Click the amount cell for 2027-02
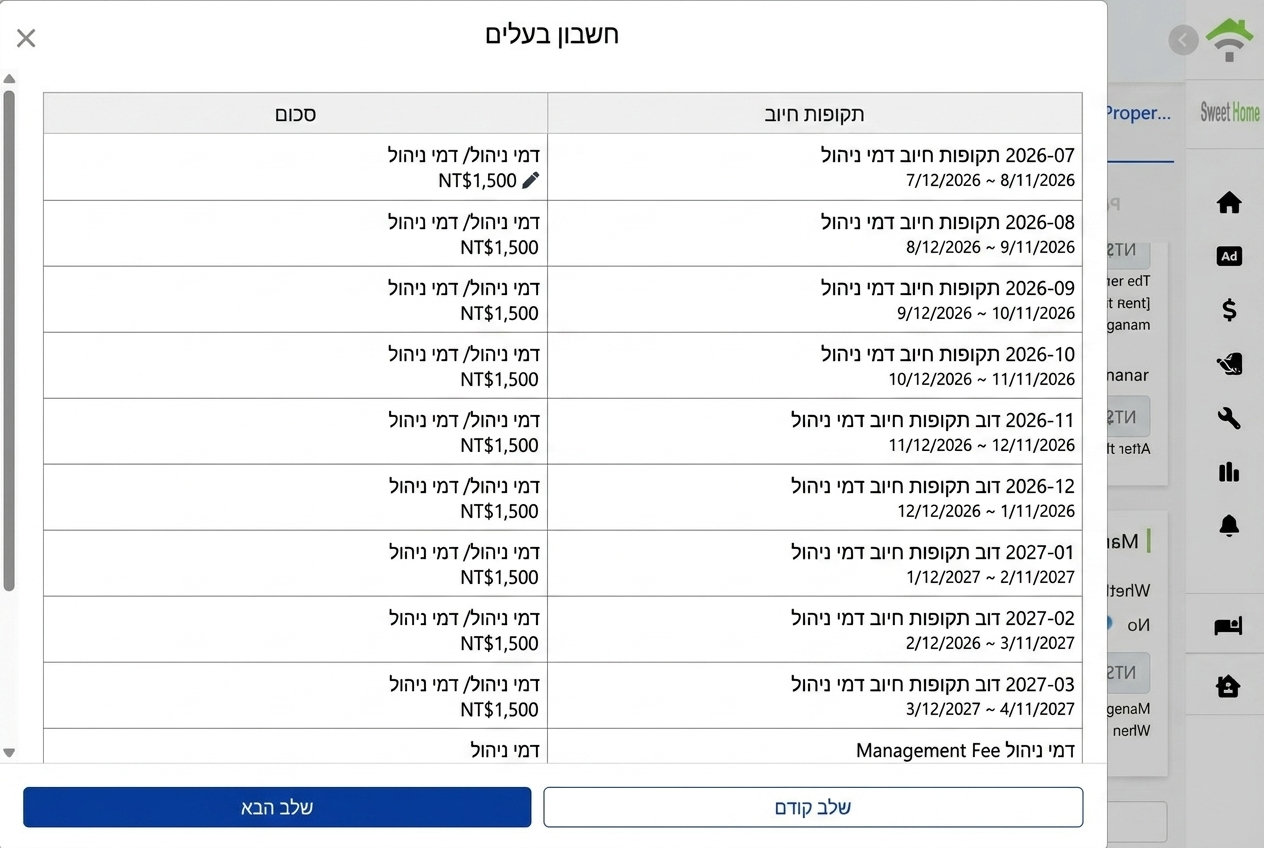1264x848 pixels. click(x=296, y=629)
